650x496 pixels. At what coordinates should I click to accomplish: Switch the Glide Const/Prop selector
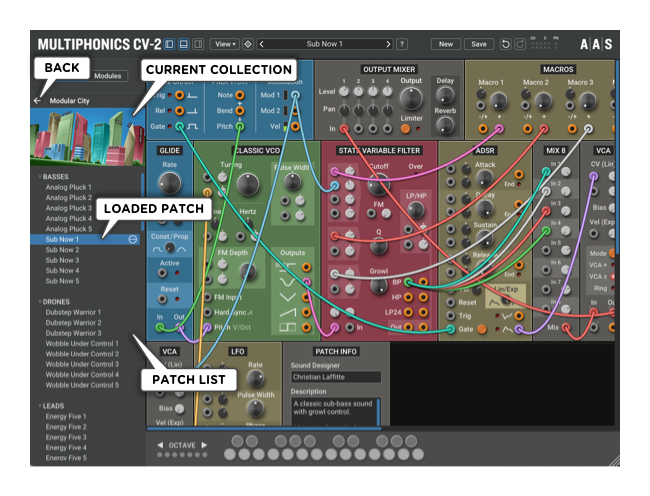pos(170,248)
